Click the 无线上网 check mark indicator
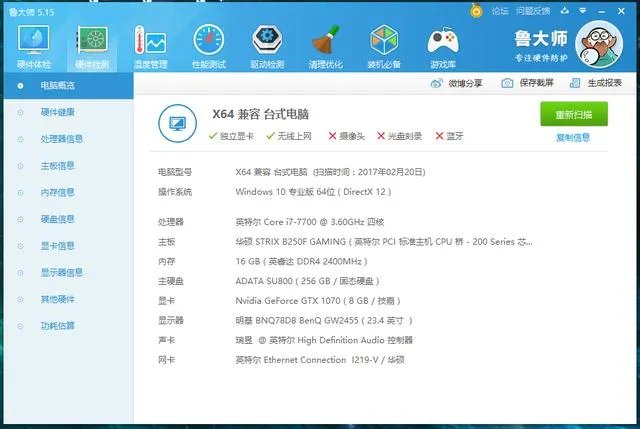This screenshot has width=640, height=429. [289, 136]
